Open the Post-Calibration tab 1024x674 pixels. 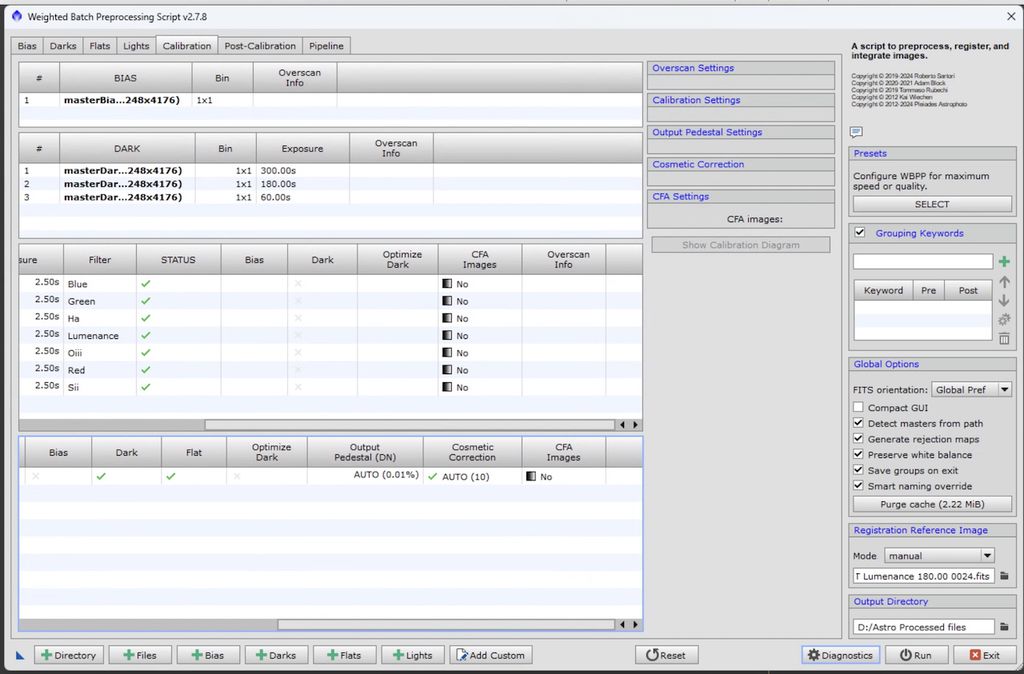coord(260,46)
